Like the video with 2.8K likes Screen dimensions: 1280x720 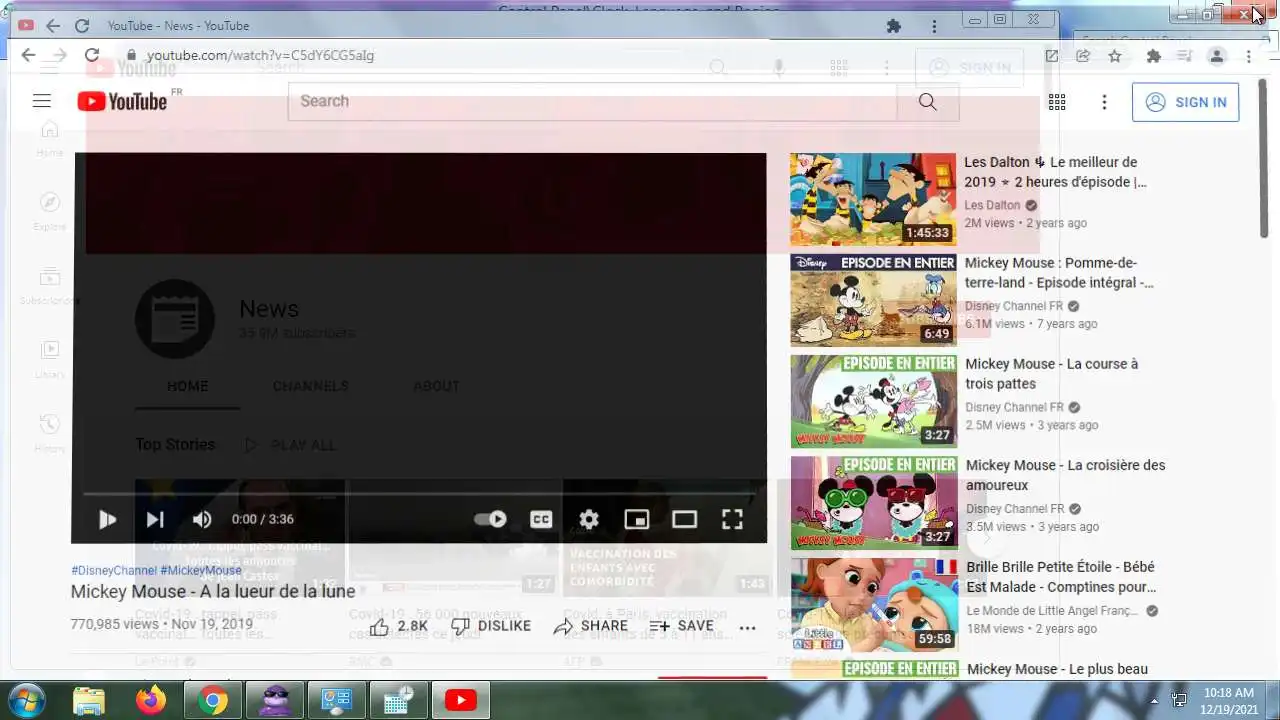tap(398, 626)
